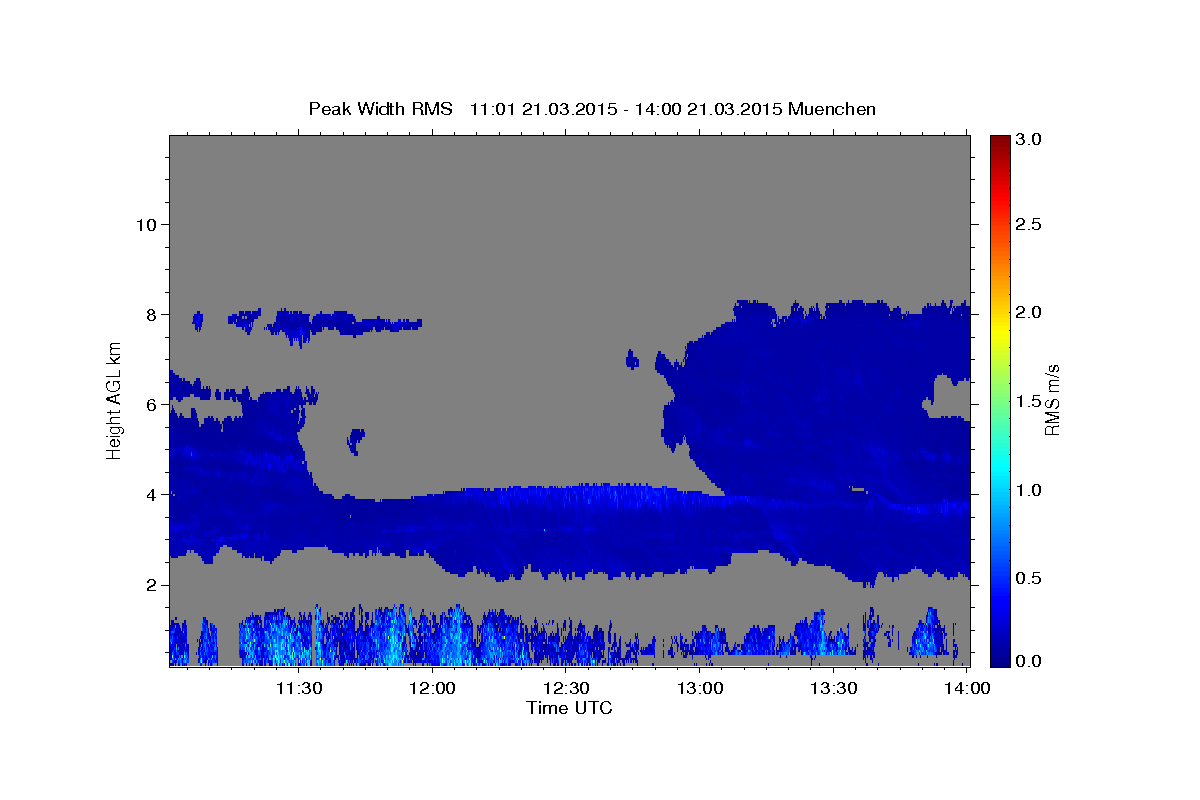Image resolution: width=1200 pixels, height=800 pixels.
Task: Click the plot title 'Peak Width RMS'
Action: click(x=381, y=109)
